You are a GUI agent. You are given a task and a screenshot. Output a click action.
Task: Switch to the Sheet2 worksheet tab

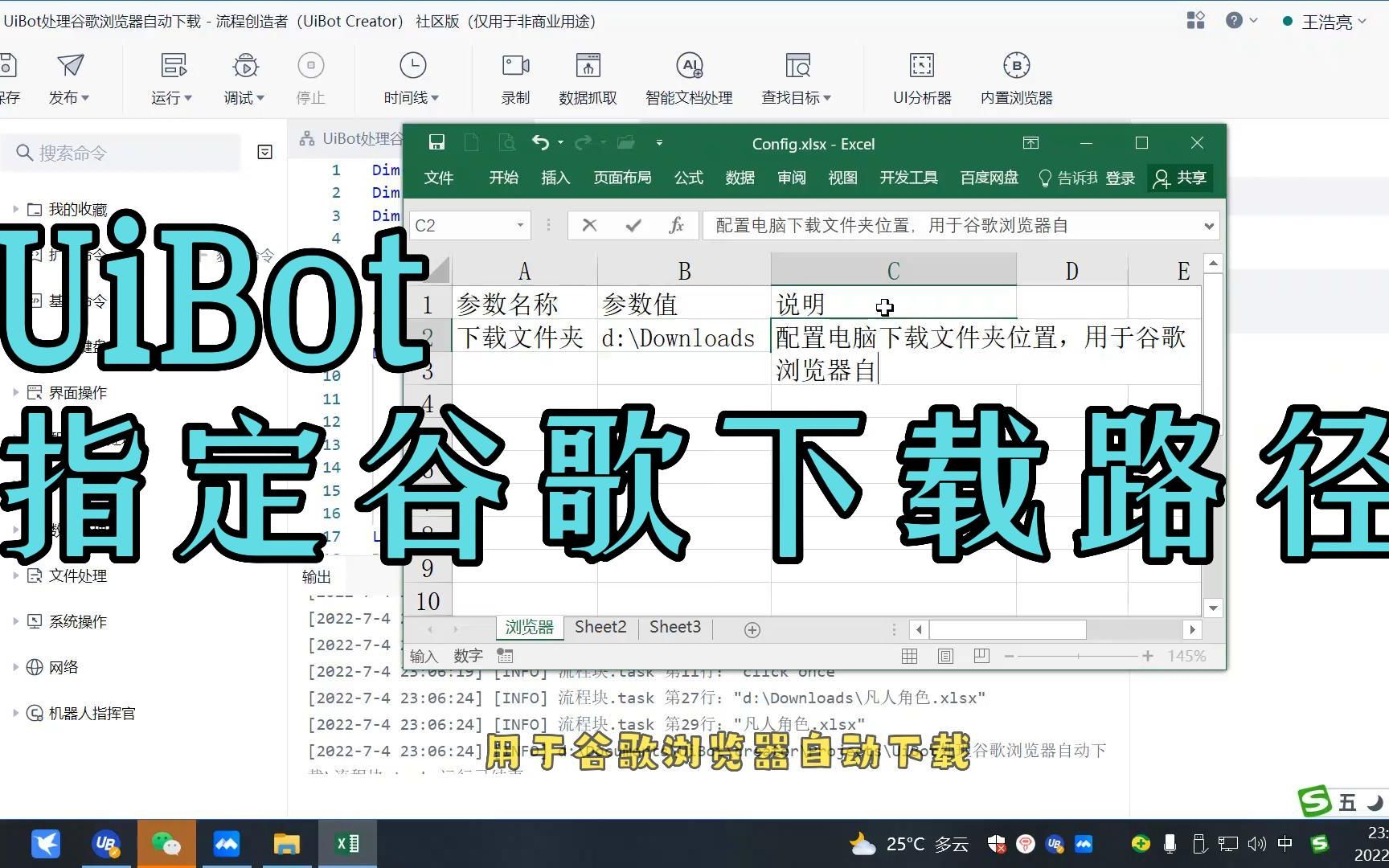(x=600, y=627)
